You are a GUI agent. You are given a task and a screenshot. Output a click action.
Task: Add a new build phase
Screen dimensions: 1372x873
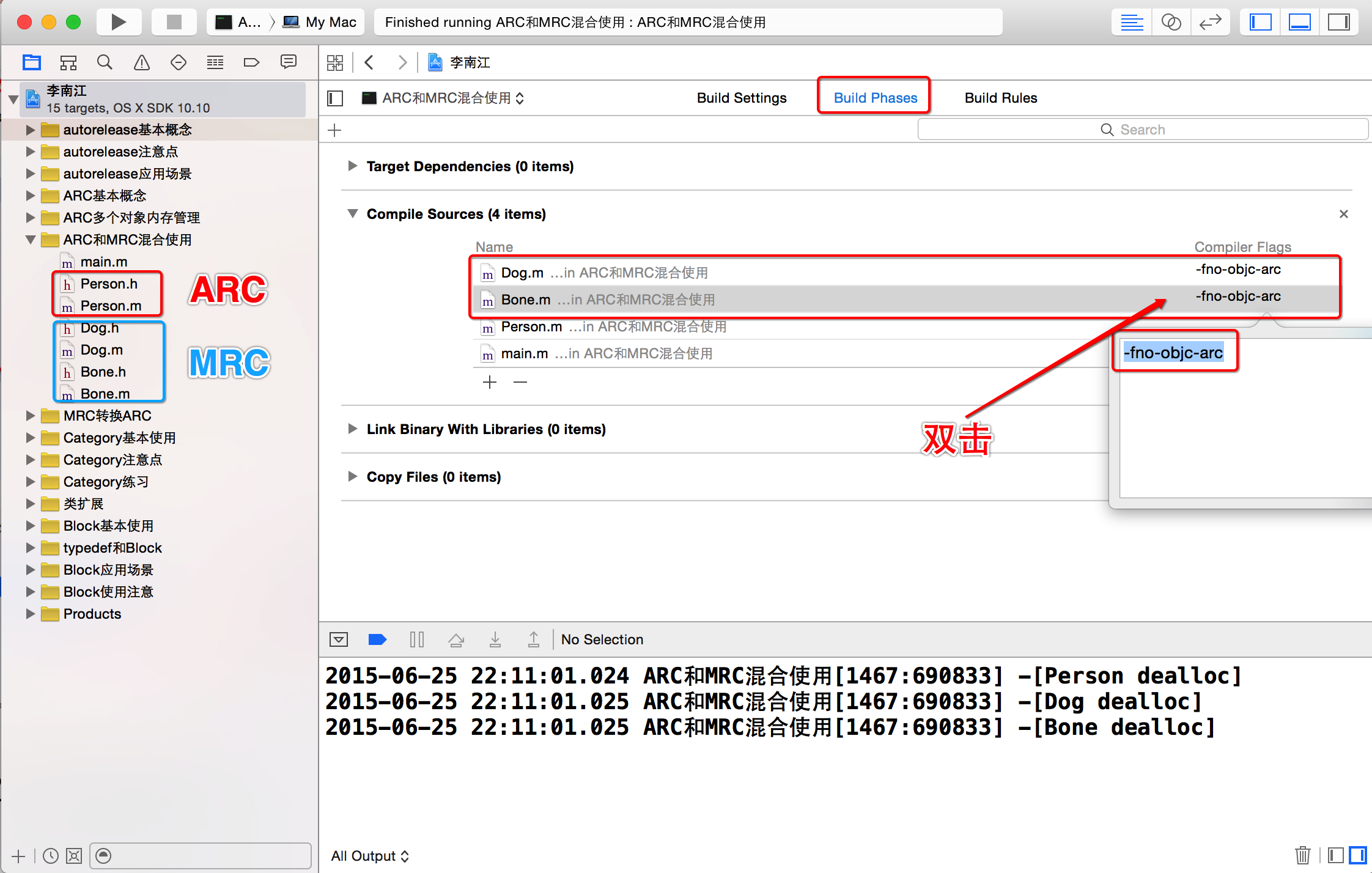pos(334,130)
